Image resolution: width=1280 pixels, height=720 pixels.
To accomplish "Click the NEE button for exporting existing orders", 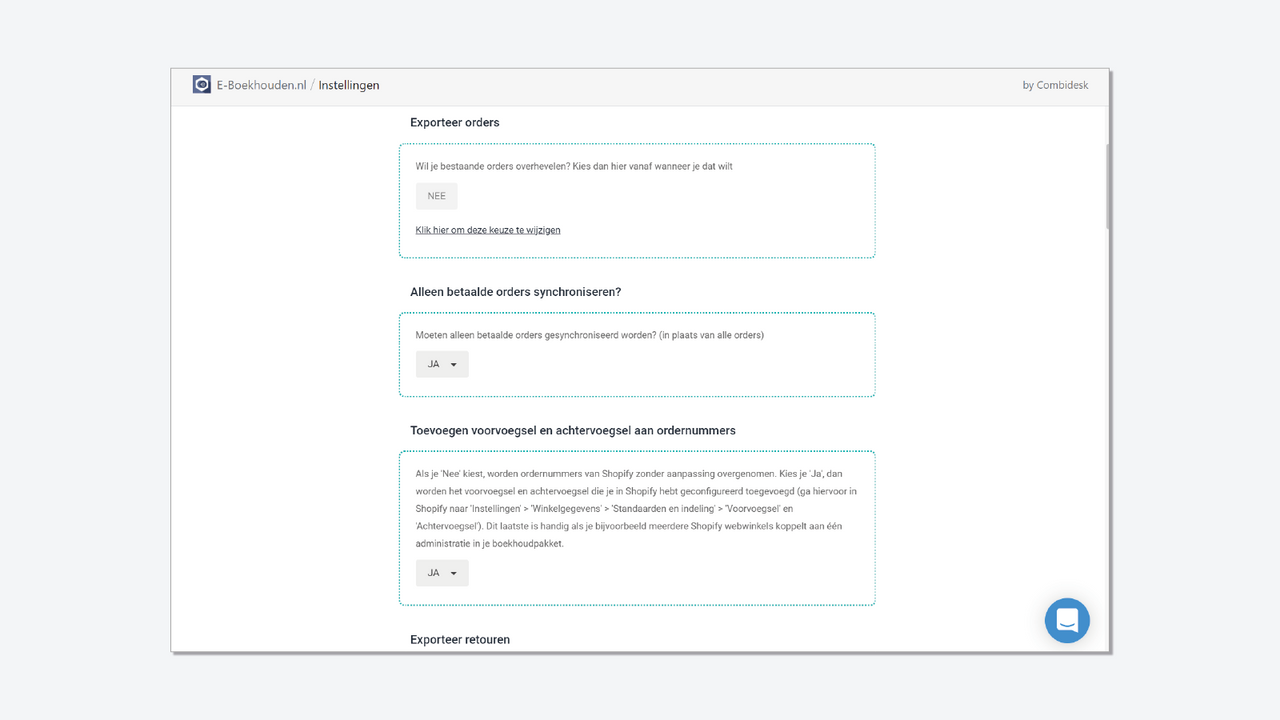I will pyautogui.click(x=436, y=195).
